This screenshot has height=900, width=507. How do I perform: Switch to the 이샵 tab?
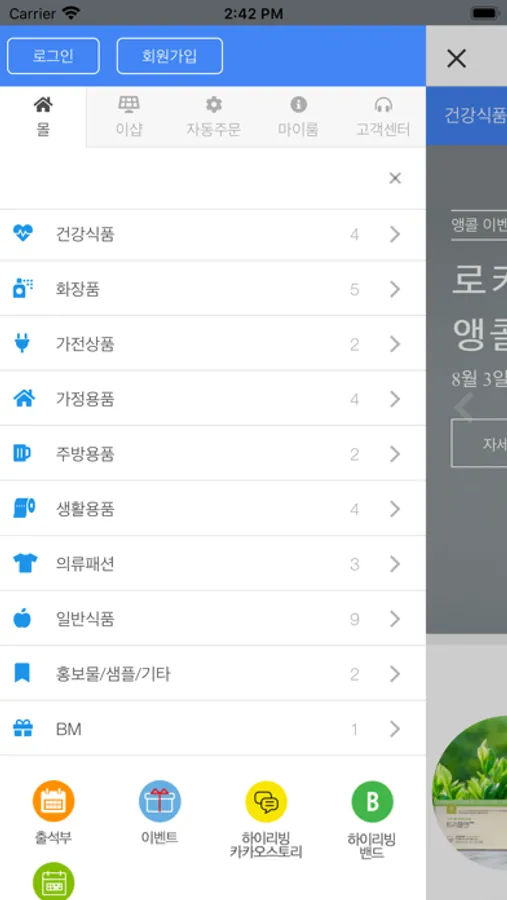(x=129, y=117)
